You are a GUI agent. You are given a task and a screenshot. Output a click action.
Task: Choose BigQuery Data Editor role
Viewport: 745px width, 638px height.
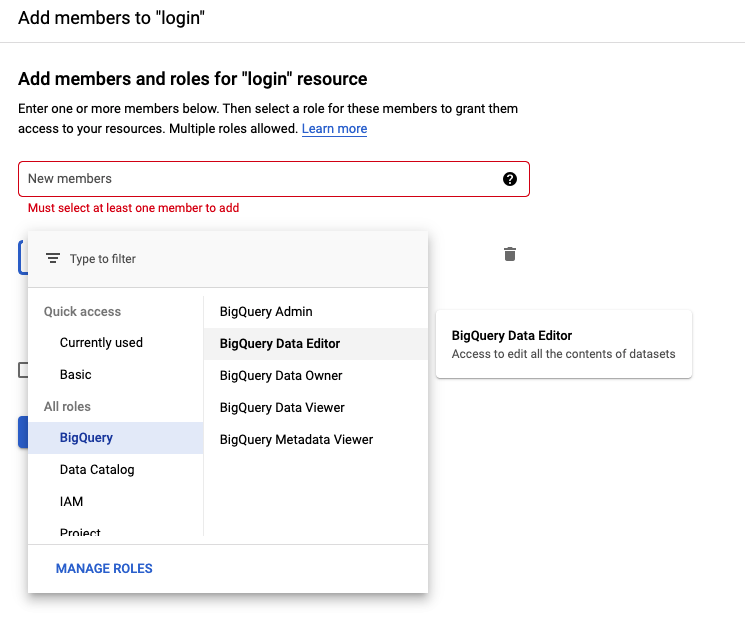tap(315, 343)
